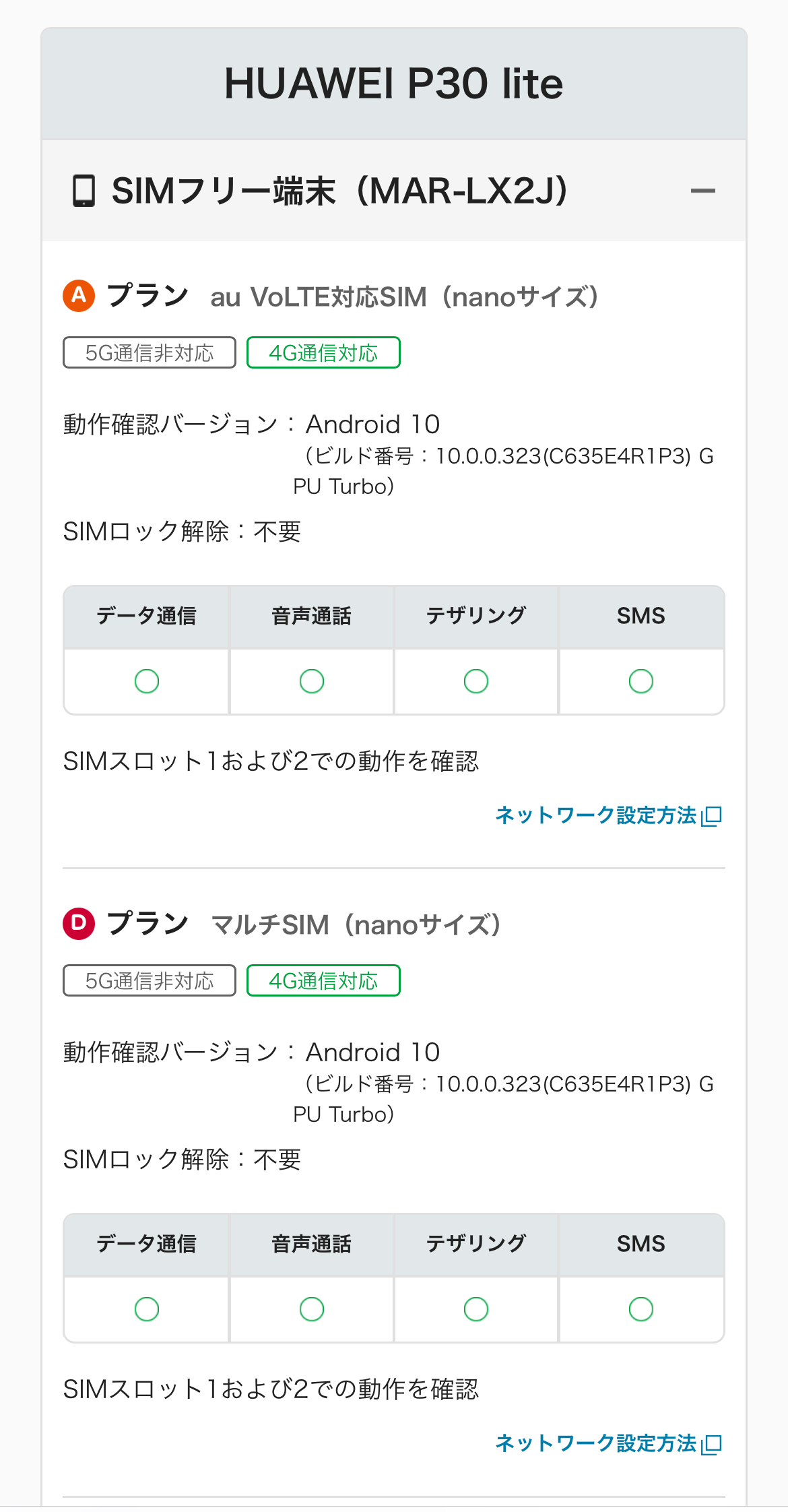Image resolution: width=788 pixels, height=1512 pixels.
Task: Click the red D plan badge
Action: pyautogui.click(x=79, y=923)
